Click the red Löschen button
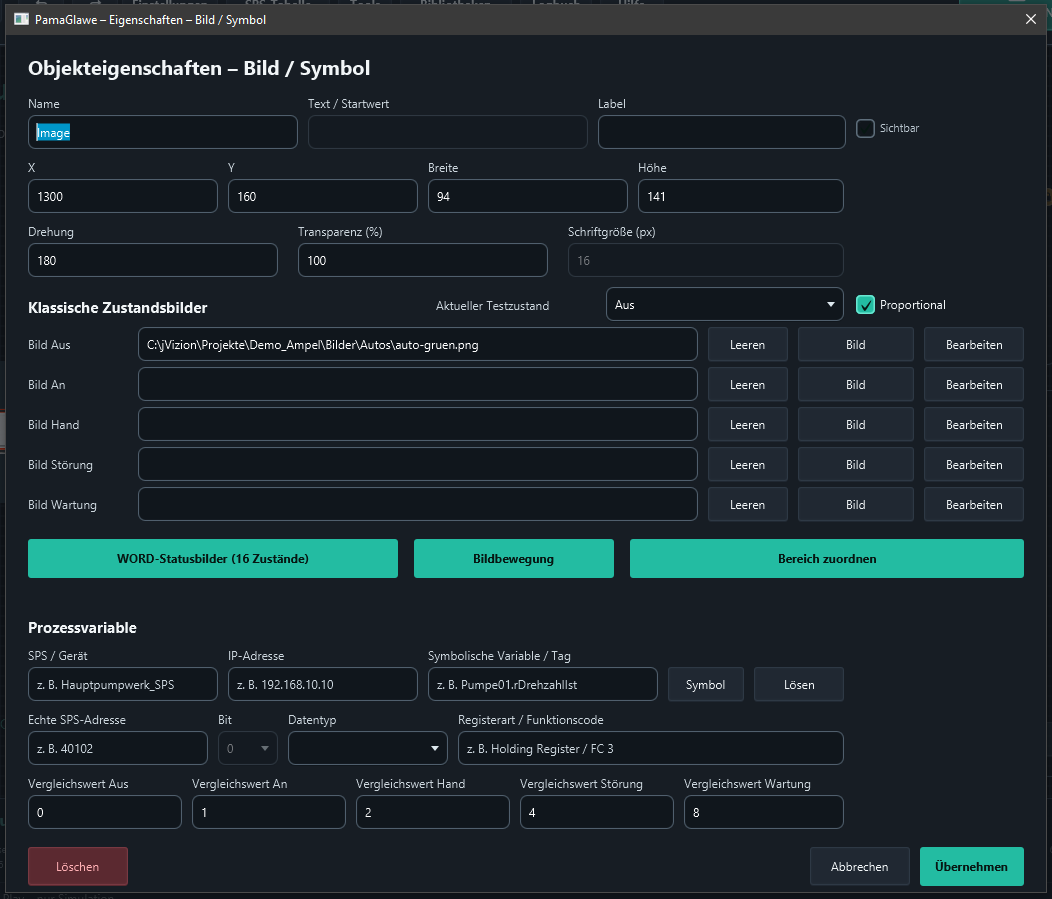 pyautogui.click(x=78, y=866)
